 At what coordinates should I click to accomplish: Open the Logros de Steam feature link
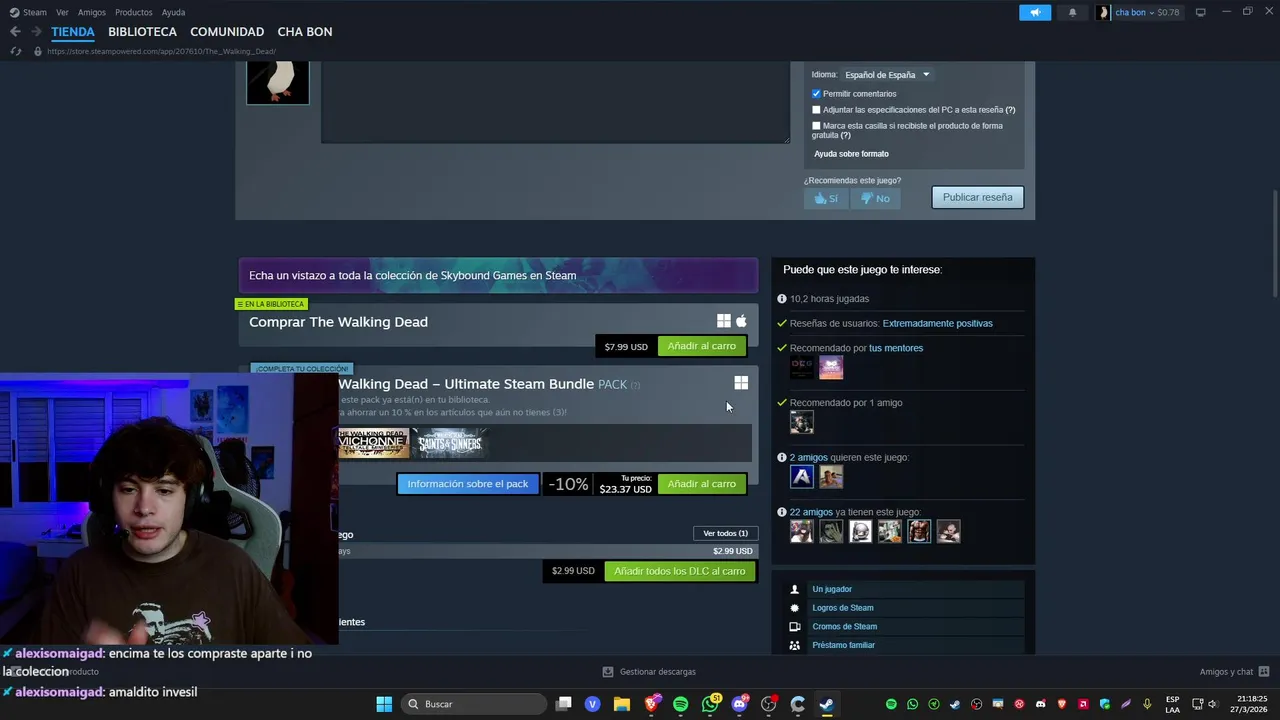[843, 608]
